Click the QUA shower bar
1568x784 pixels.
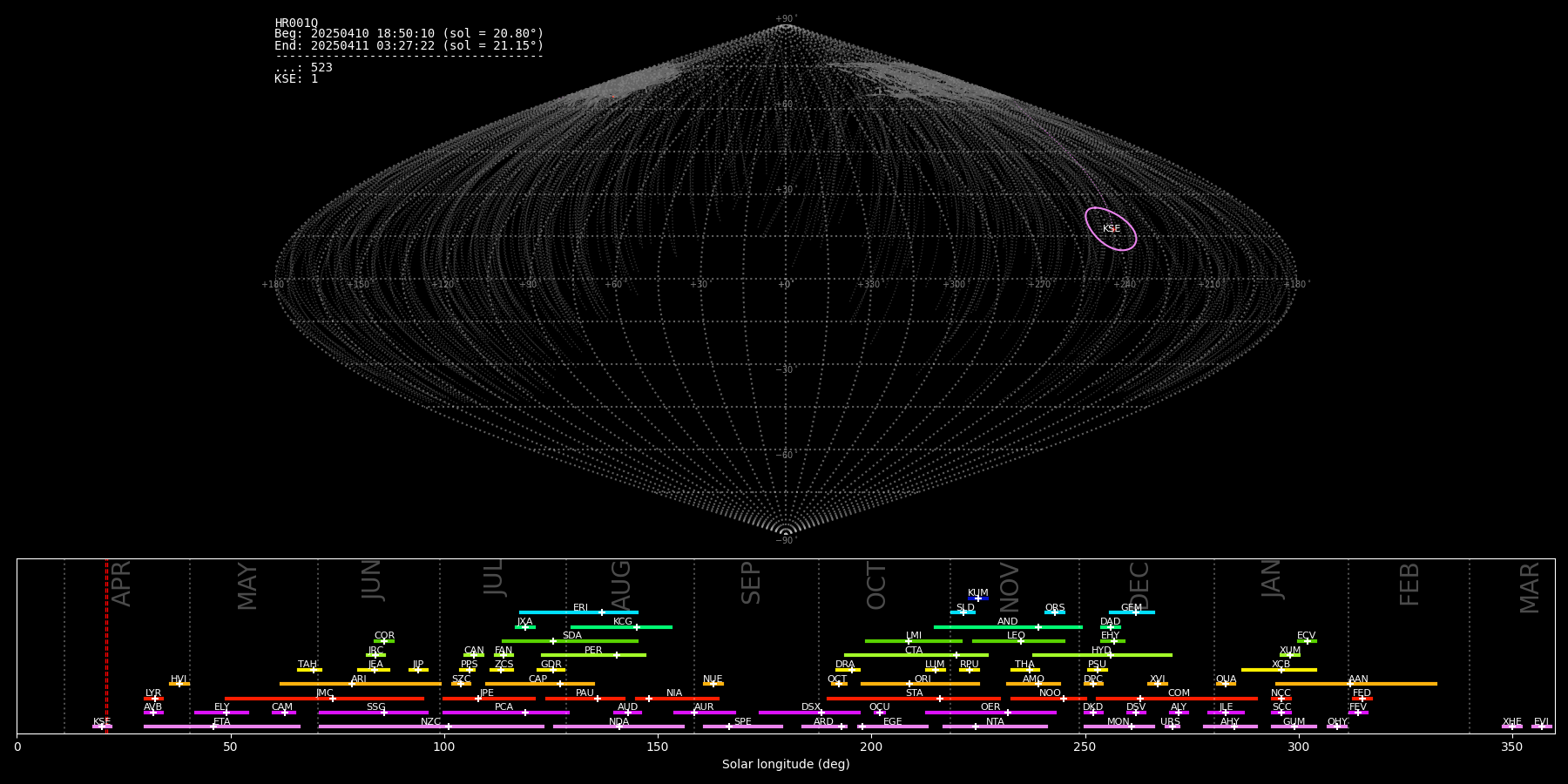coord(1226,684)
